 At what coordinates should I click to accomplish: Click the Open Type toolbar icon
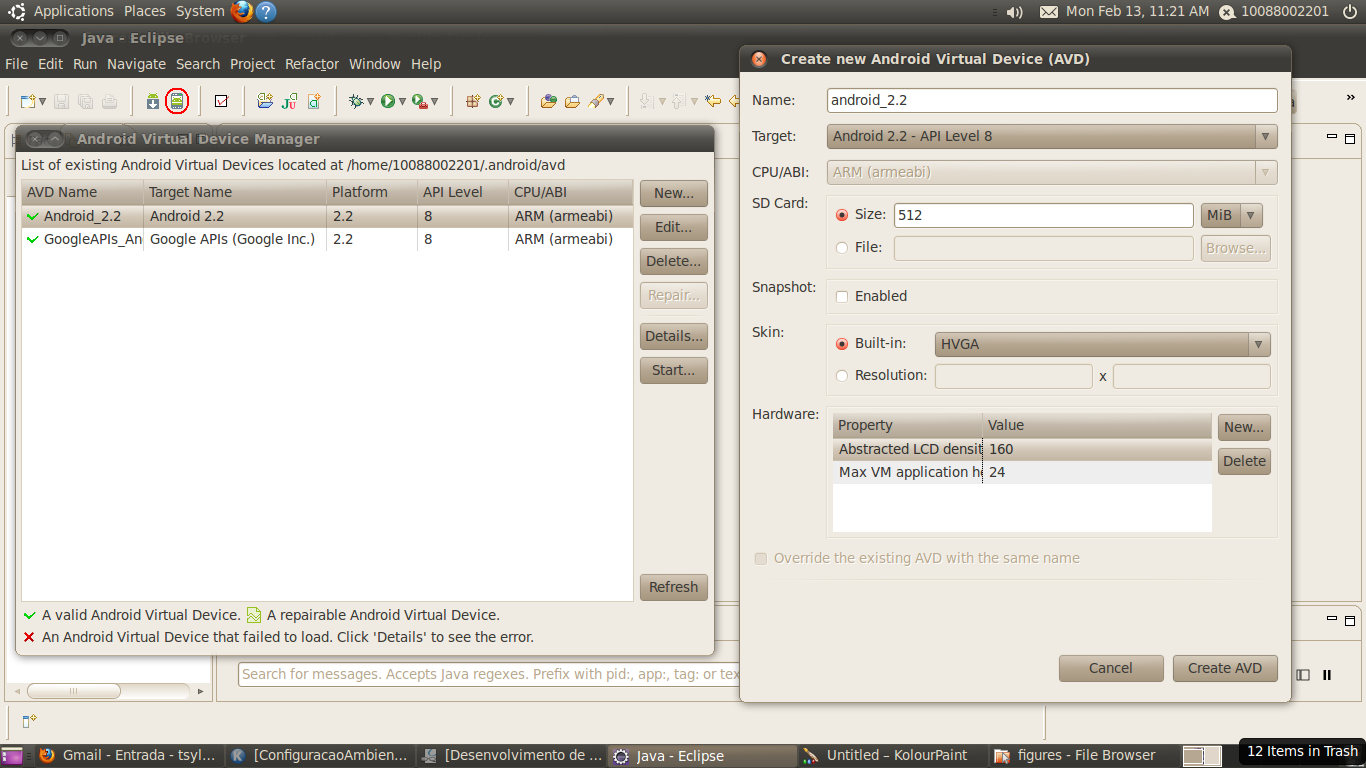tap(548, 101)
